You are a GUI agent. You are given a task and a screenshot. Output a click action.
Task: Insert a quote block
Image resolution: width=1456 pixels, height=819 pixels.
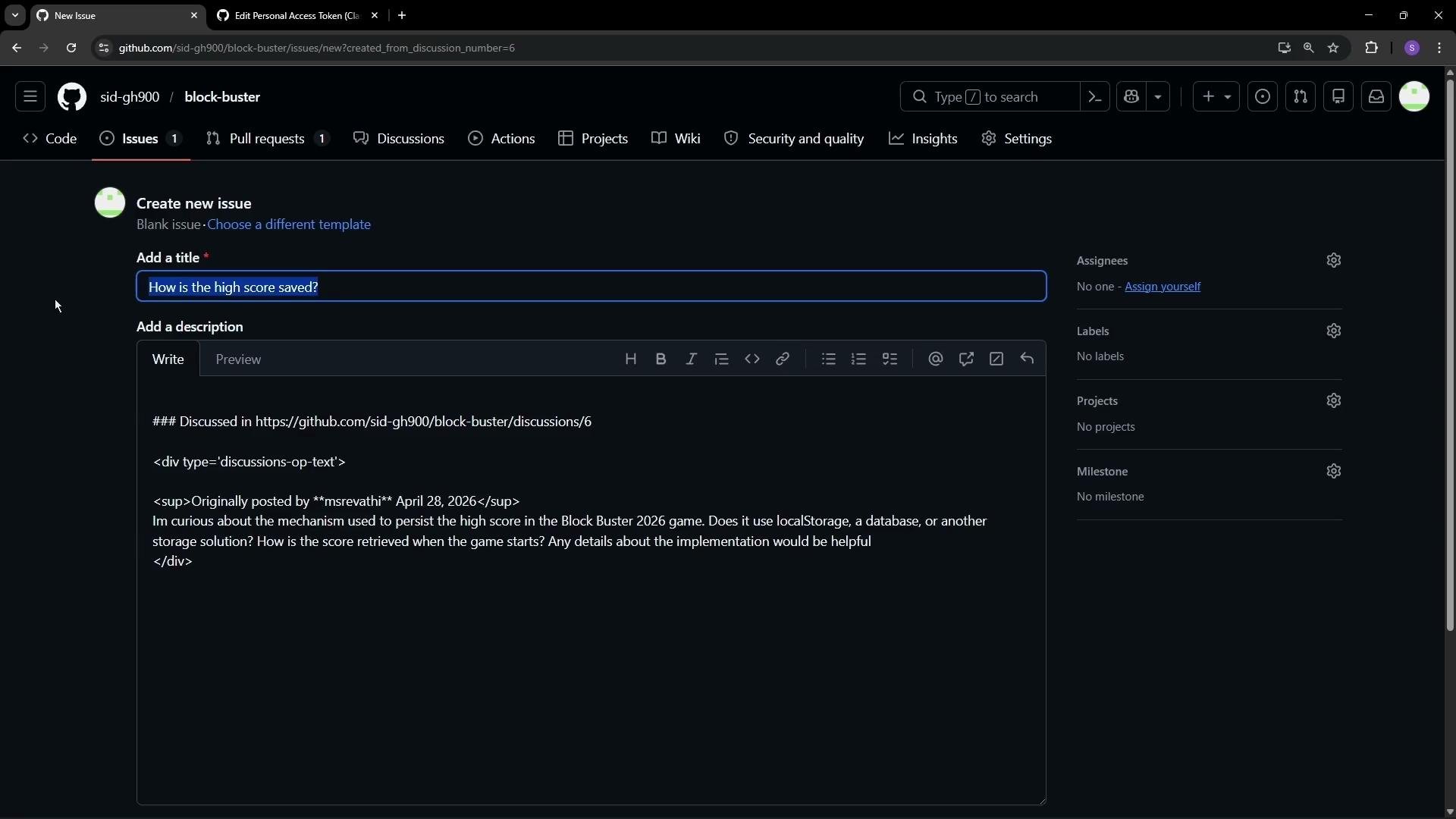coord(722,359)
